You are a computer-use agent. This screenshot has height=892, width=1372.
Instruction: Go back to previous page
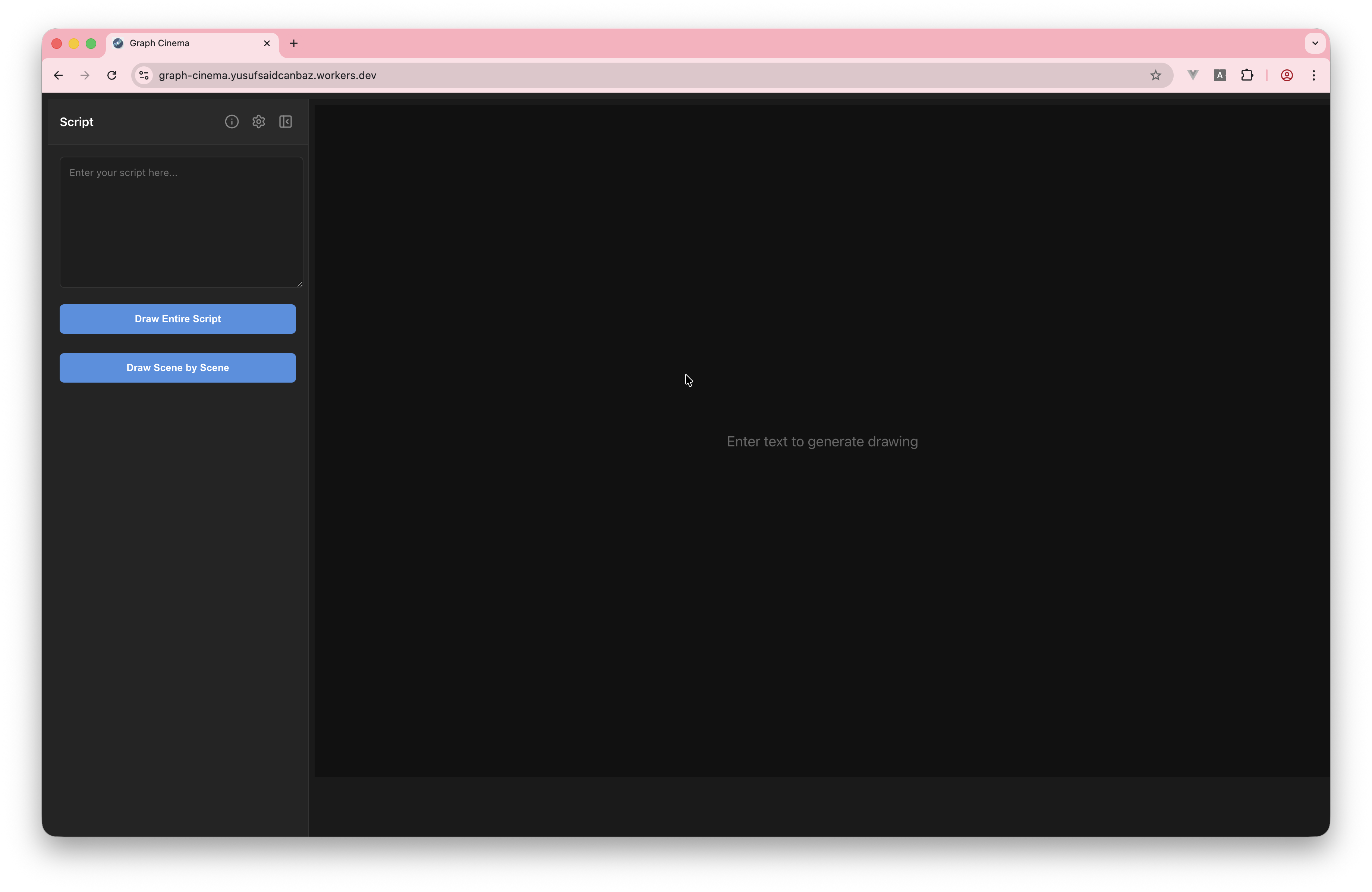click(58, 76)
